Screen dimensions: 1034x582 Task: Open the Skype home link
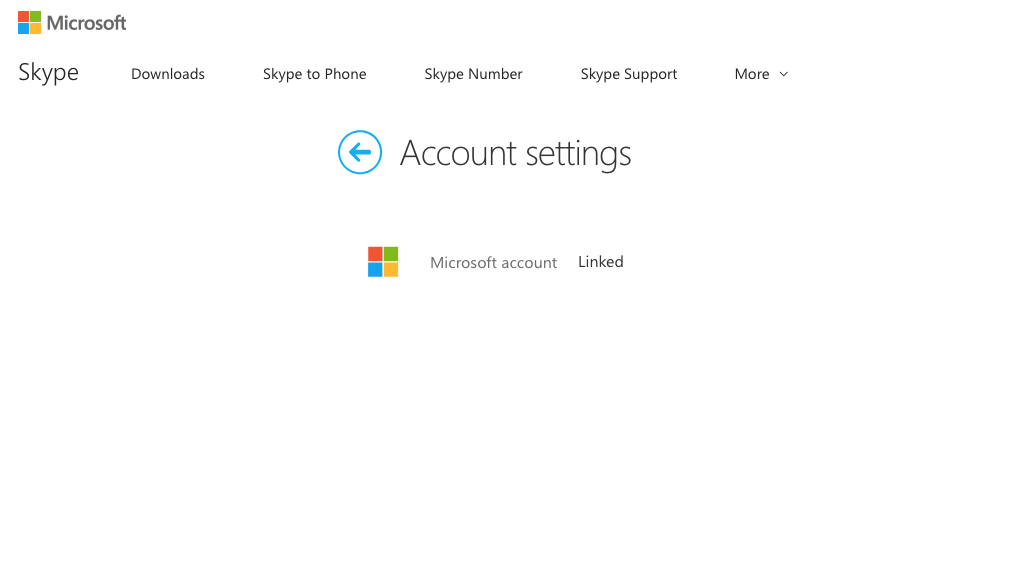pyautogui.click(x=48, y=73)
